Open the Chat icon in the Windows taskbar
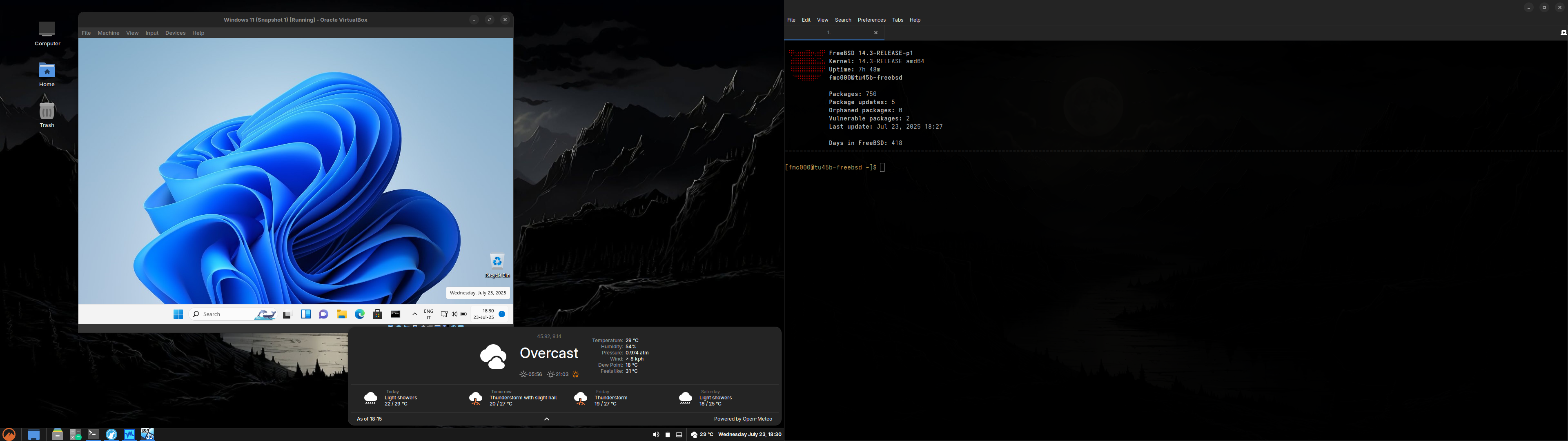 pyautogui.click(x=324, y=314)
